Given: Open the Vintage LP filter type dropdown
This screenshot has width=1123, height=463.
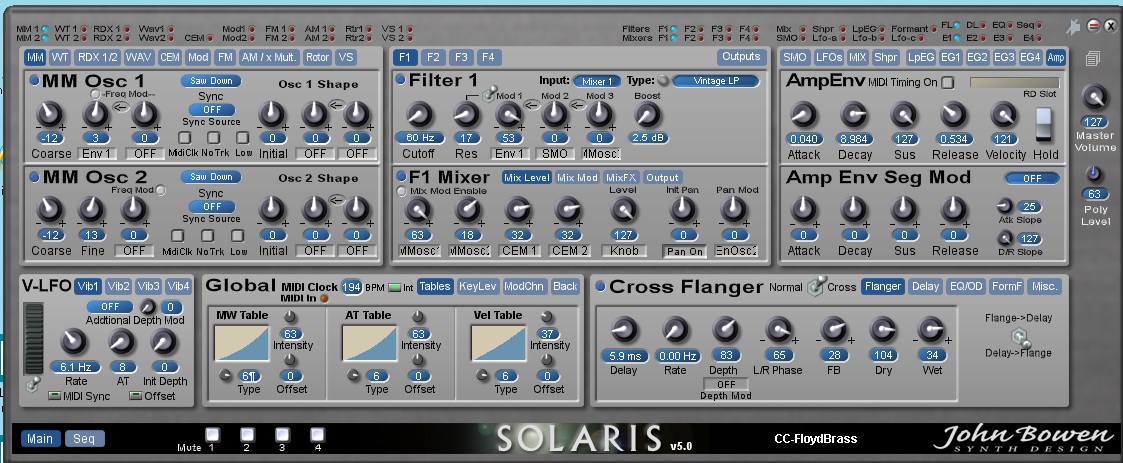Looking at the screenshot, I should (716, 81).
